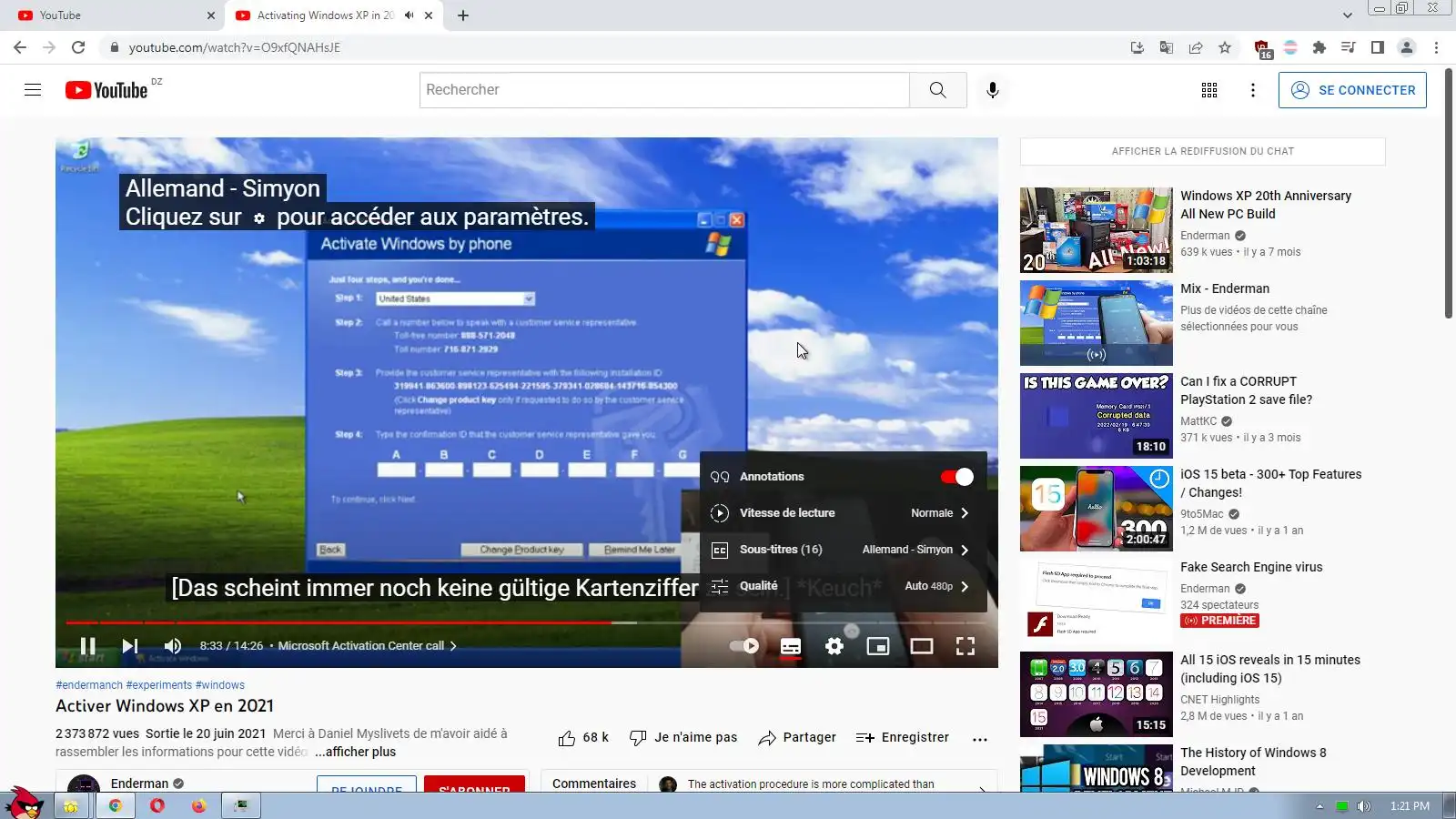The image size is (1456, 819).
Task: Launch Firefox from the taskbar
Action: click(199, 805)
